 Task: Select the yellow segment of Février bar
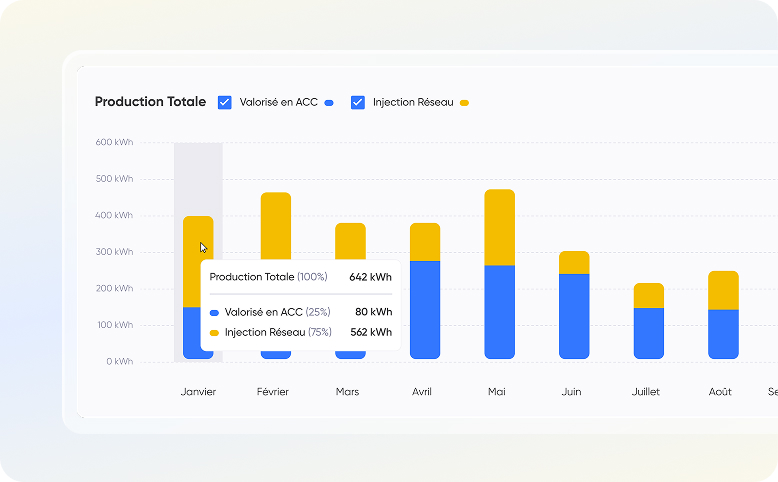pos(276,226)
